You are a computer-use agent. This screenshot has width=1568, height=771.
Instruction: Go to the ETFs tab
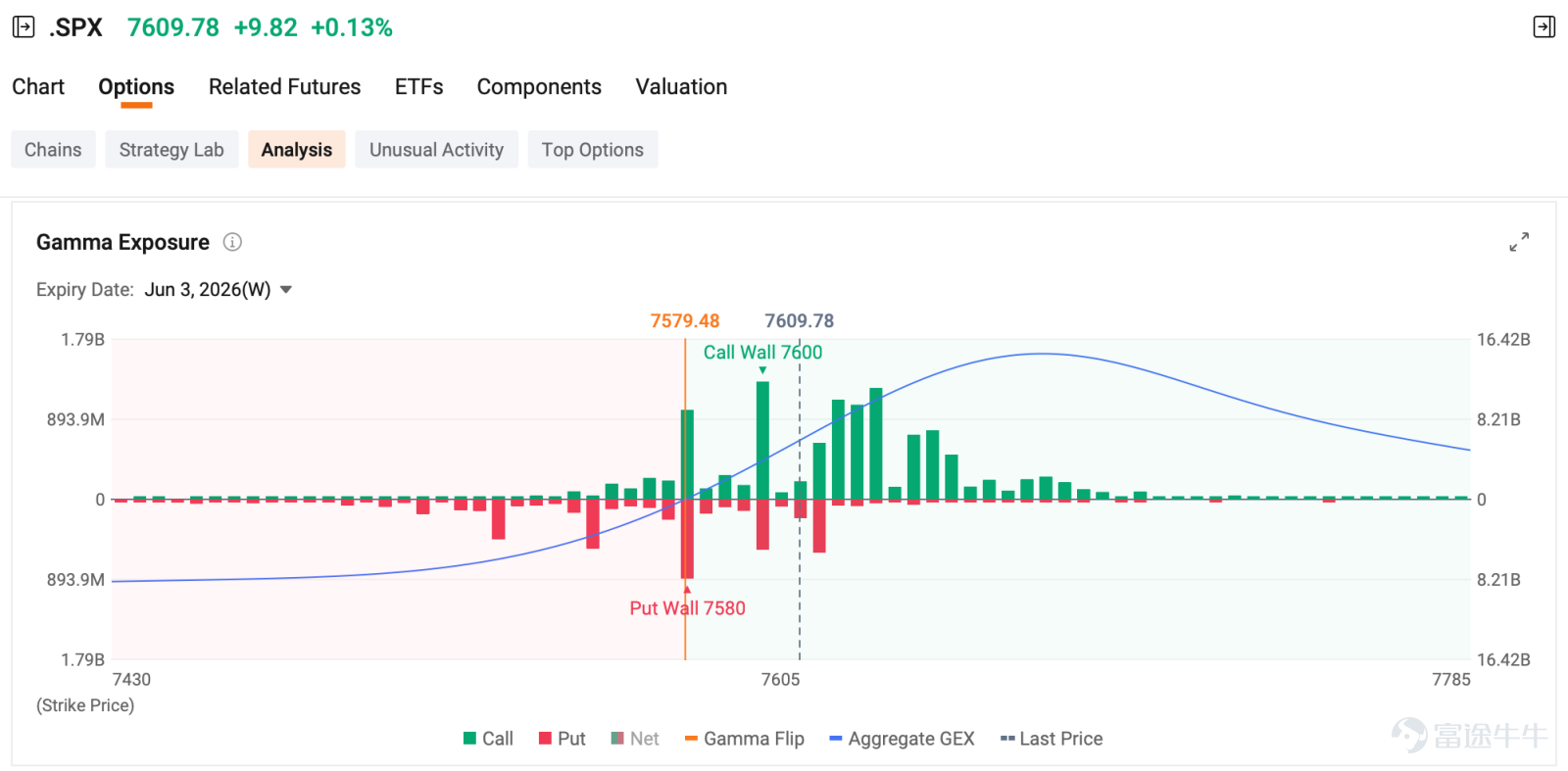pyautogui.click(x=418, y=87)
